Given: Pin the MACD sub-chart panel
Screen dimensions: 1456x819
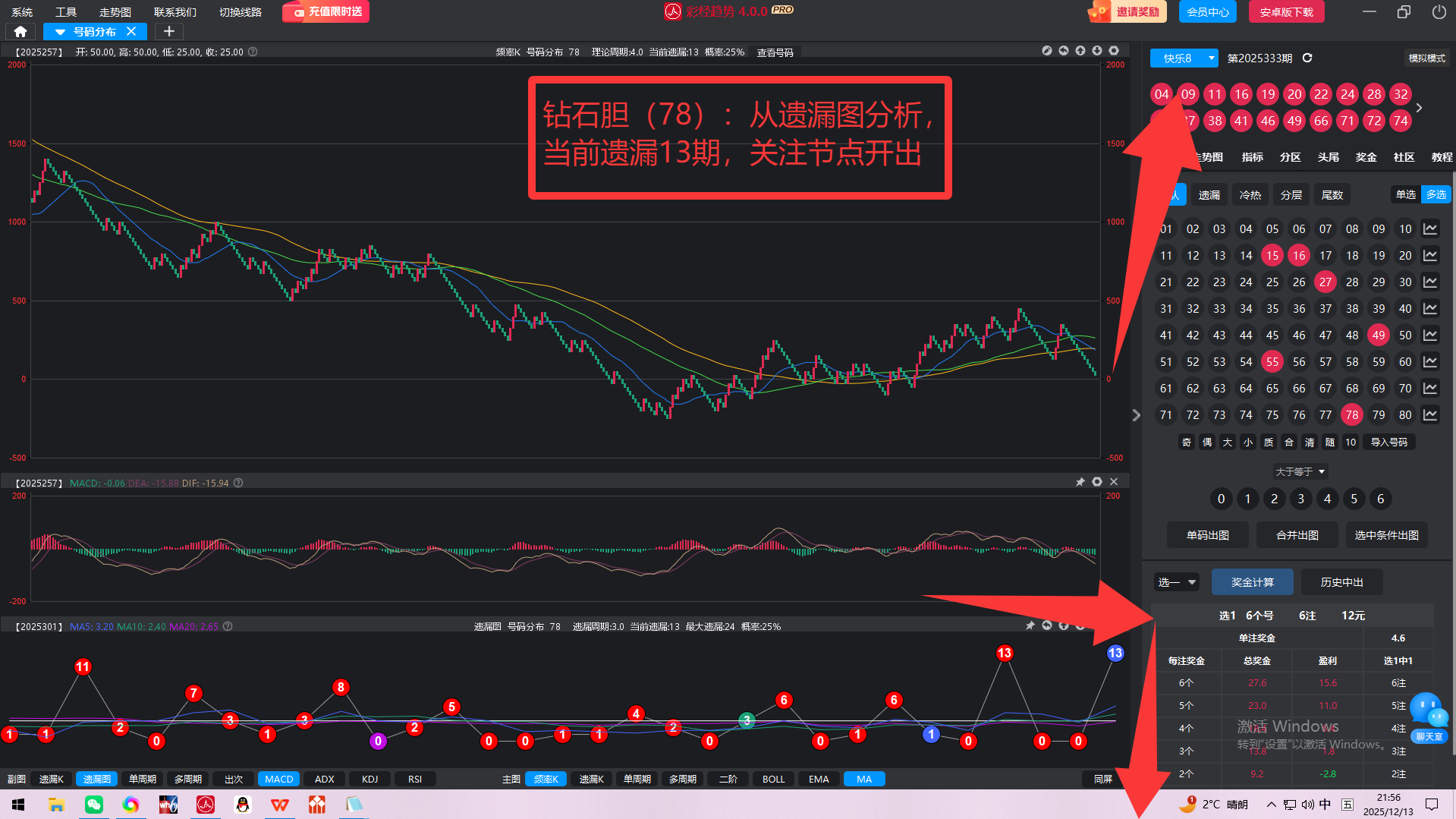Looking at the screenshot, I should [x=1080, y=482].
